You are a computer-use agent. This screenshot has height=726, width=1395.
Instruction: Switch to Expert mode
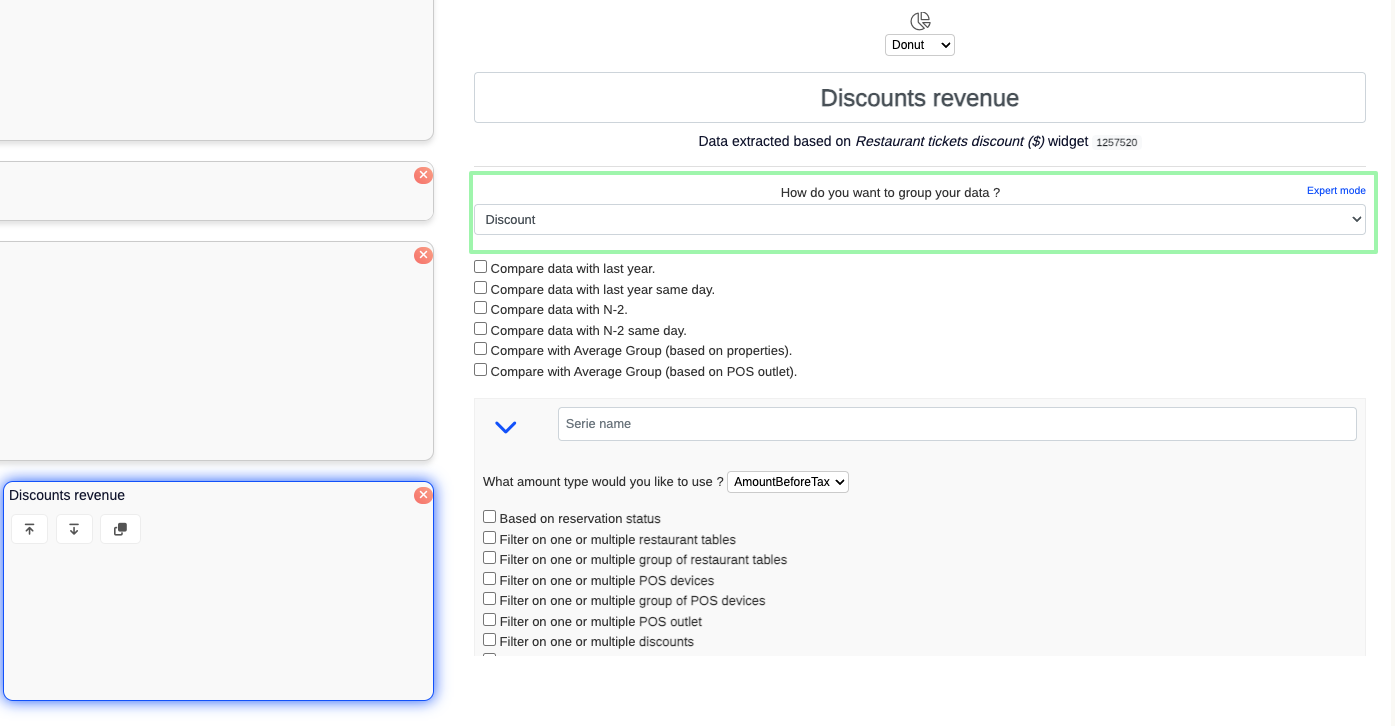1335,190
